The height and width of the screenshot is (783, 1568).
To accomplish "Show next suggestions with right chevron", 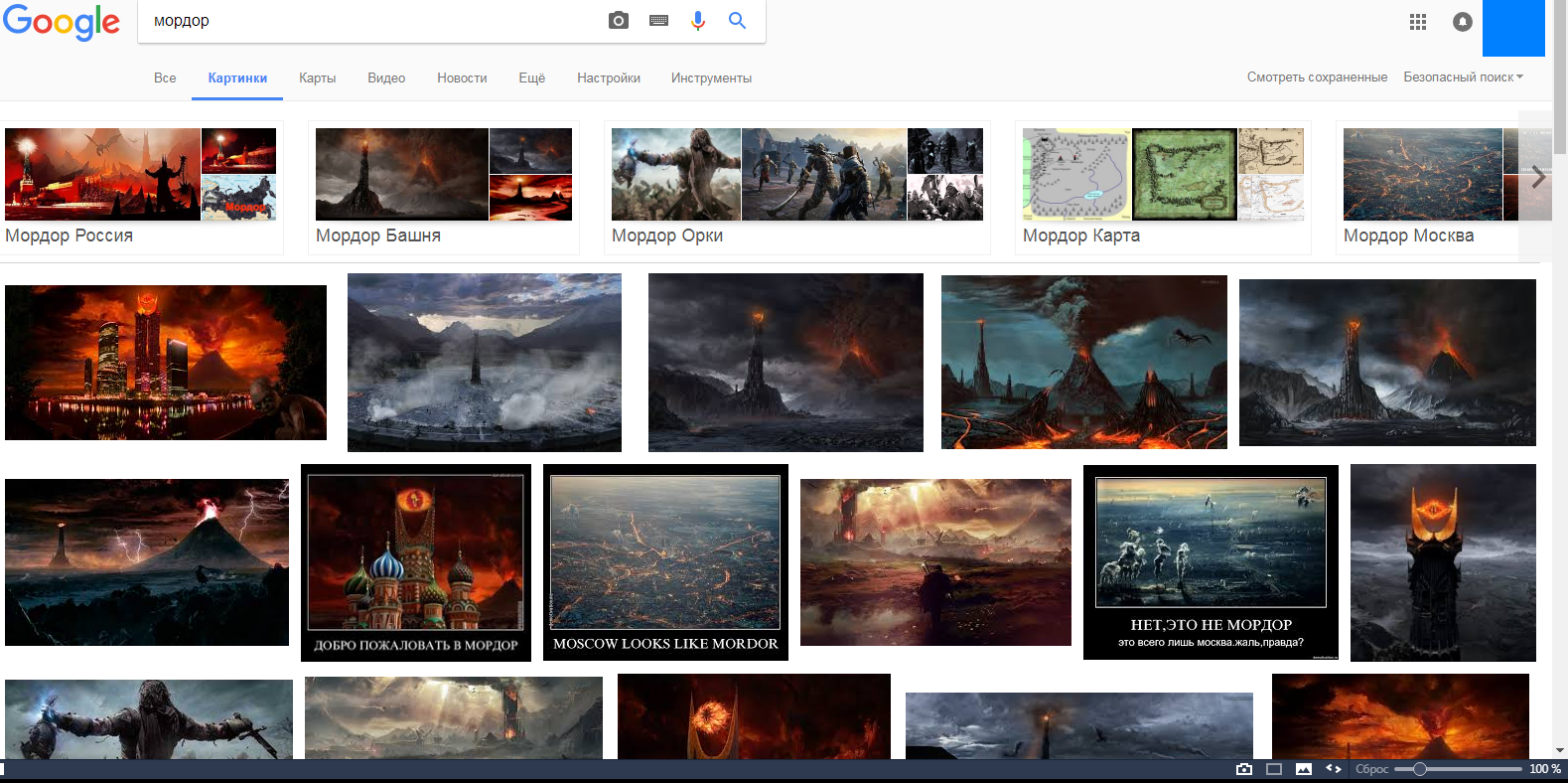I will click(1537, 177).
